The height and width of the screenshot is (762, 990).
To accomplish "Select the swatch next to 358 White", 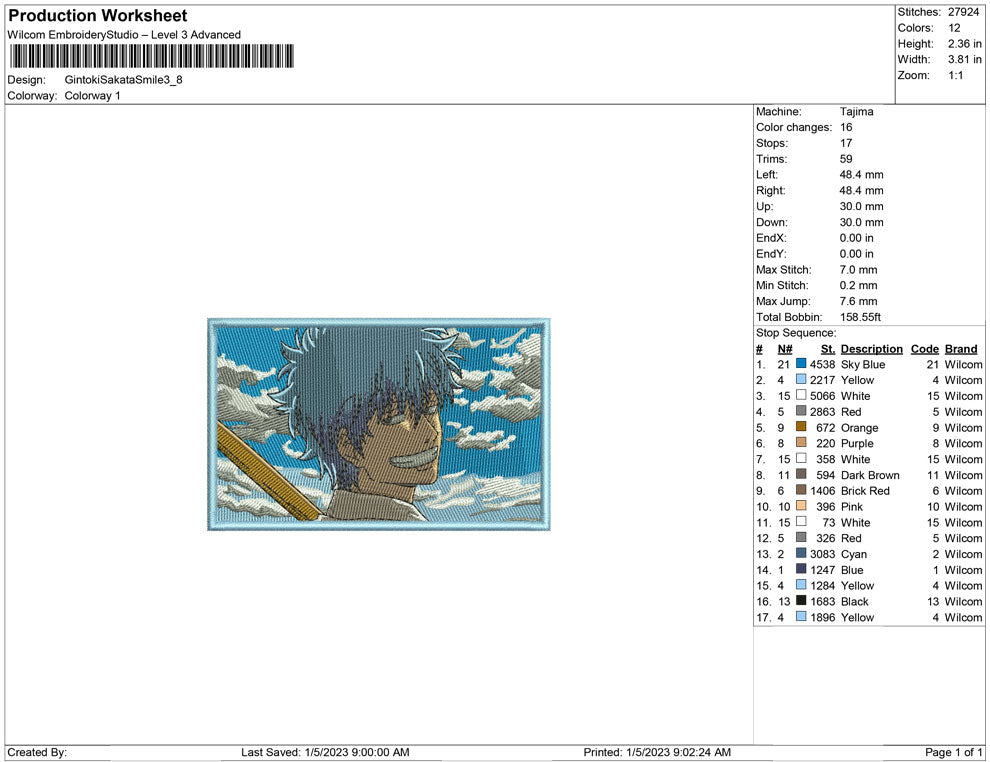I will click(801, 458).
